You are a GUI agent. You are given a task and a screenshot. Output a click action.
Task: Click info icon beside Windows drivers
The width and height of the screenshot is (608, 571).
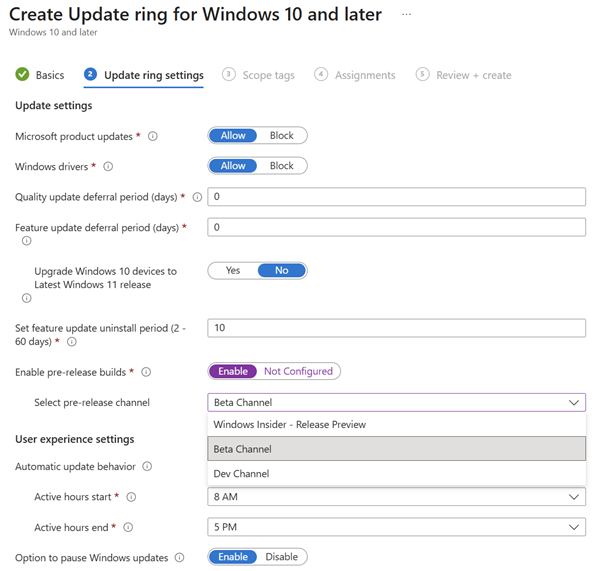(x=108, y=167)
